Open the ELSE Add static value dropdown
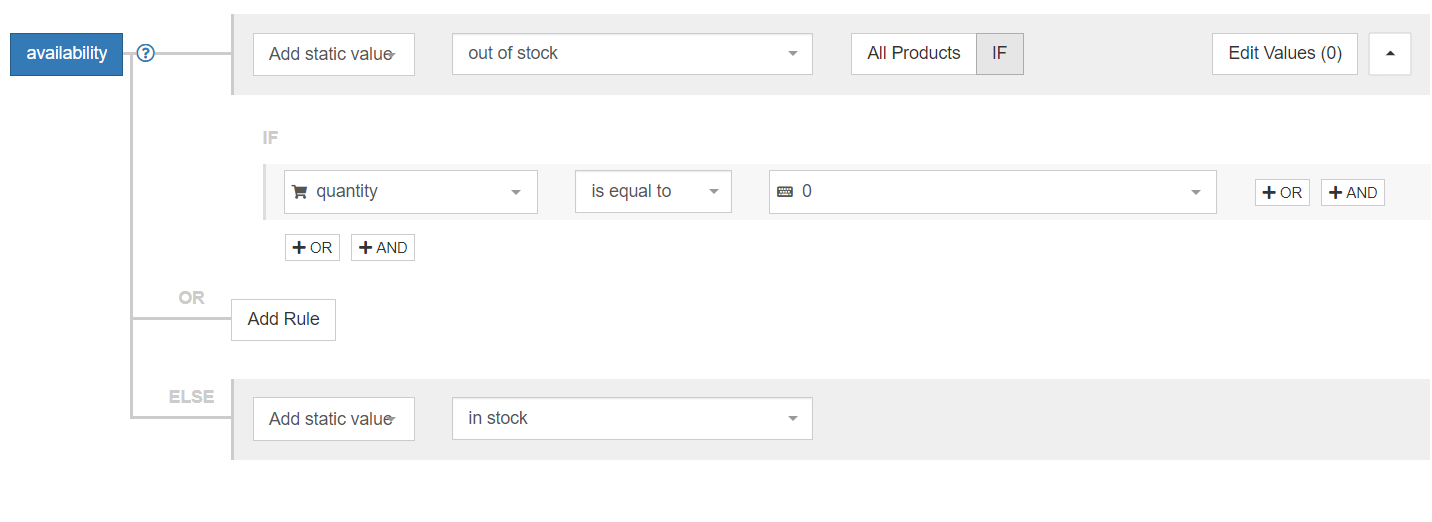Screen dimensions: 1432x522 [x=333, y=419]
